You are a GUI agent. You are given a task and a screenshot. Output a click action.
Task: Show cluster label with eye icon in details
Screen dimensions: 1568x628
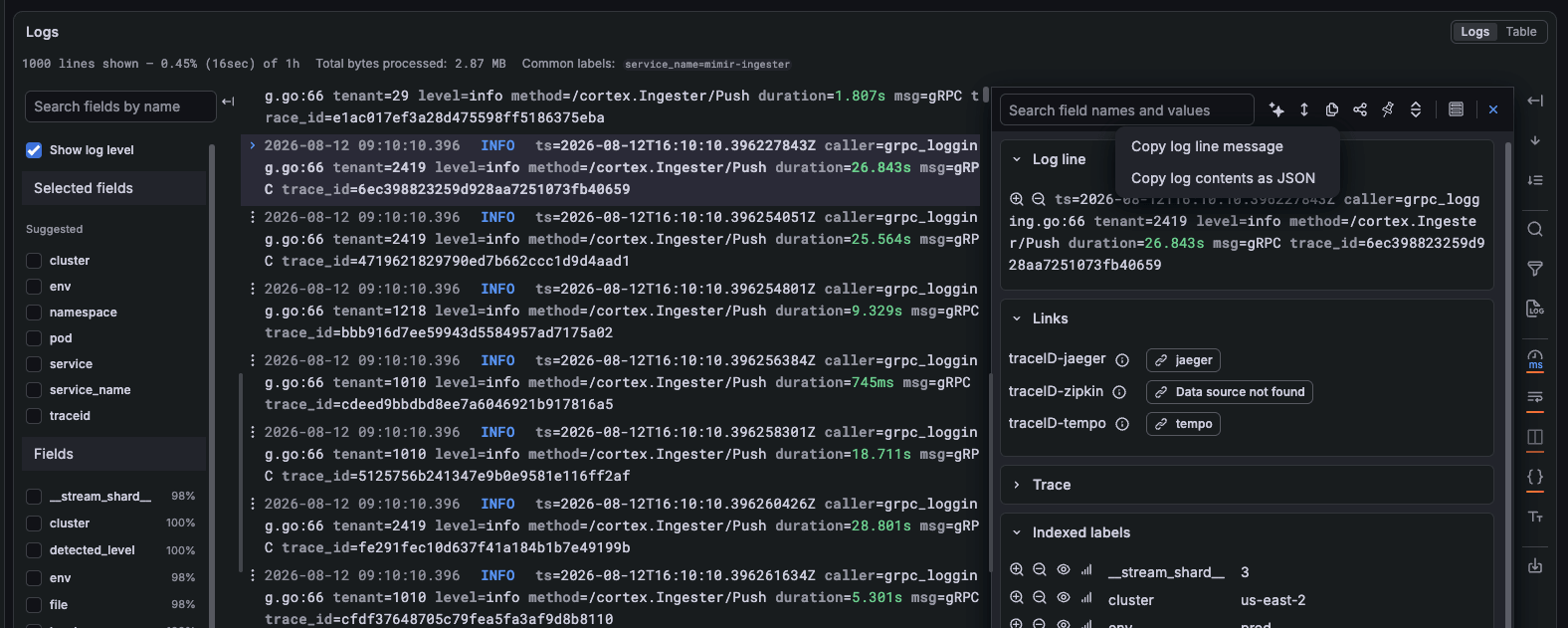tap(1063, 598)
